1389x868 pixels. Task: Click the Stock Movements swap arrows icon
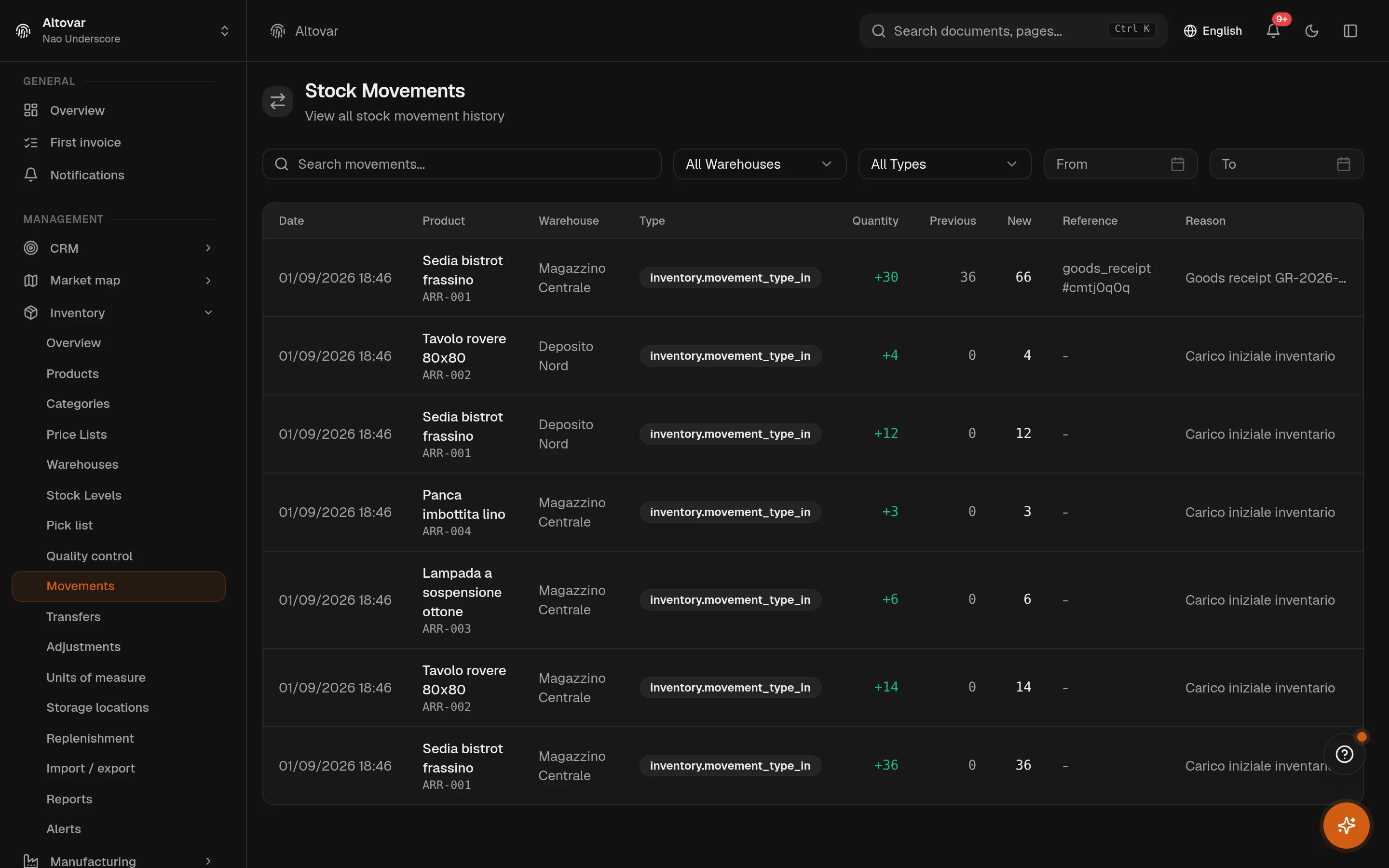pos(278,101)
